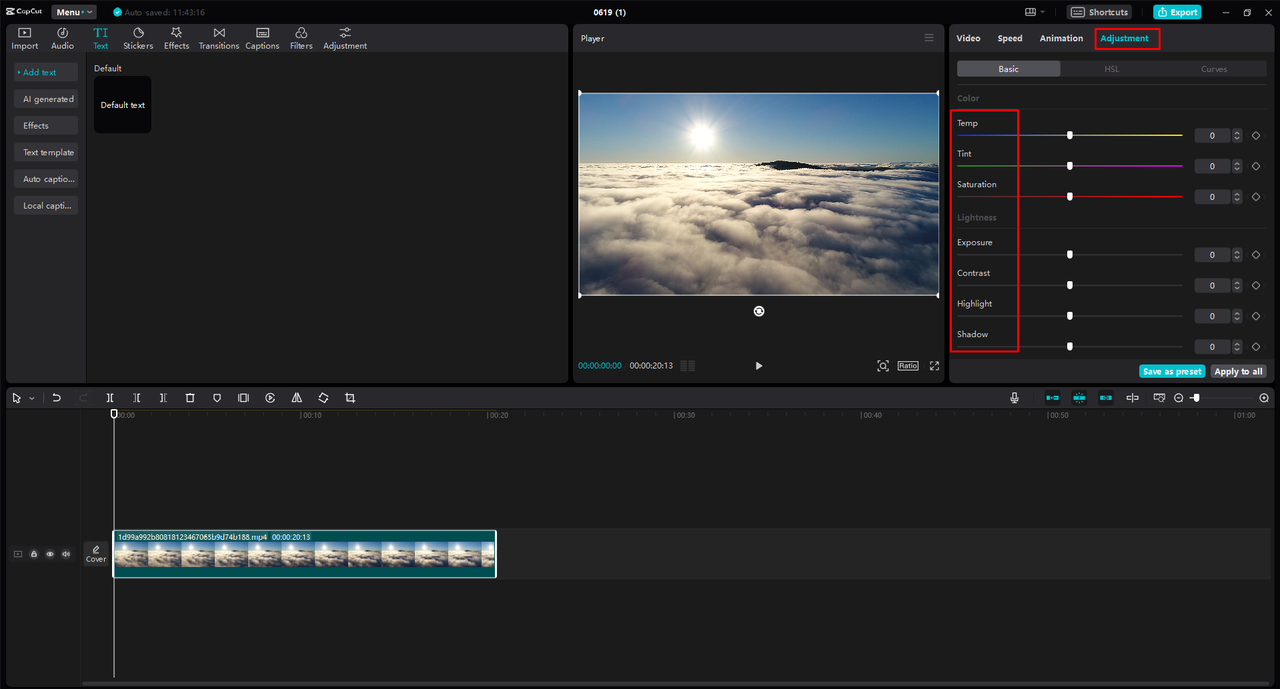Toggle Saturation keyframe diamond
This screenshot has width=1280, height=689.
pyautogui.click(x=1256, y=197)
